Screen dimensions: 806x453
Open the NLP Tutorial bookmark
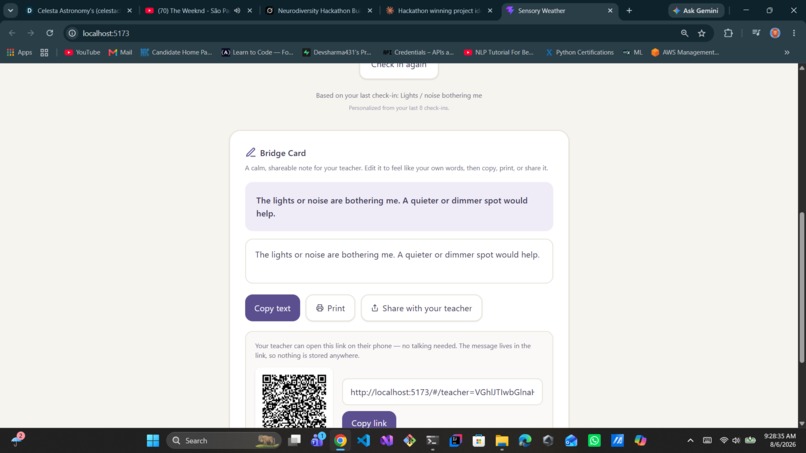pos(499,52)
